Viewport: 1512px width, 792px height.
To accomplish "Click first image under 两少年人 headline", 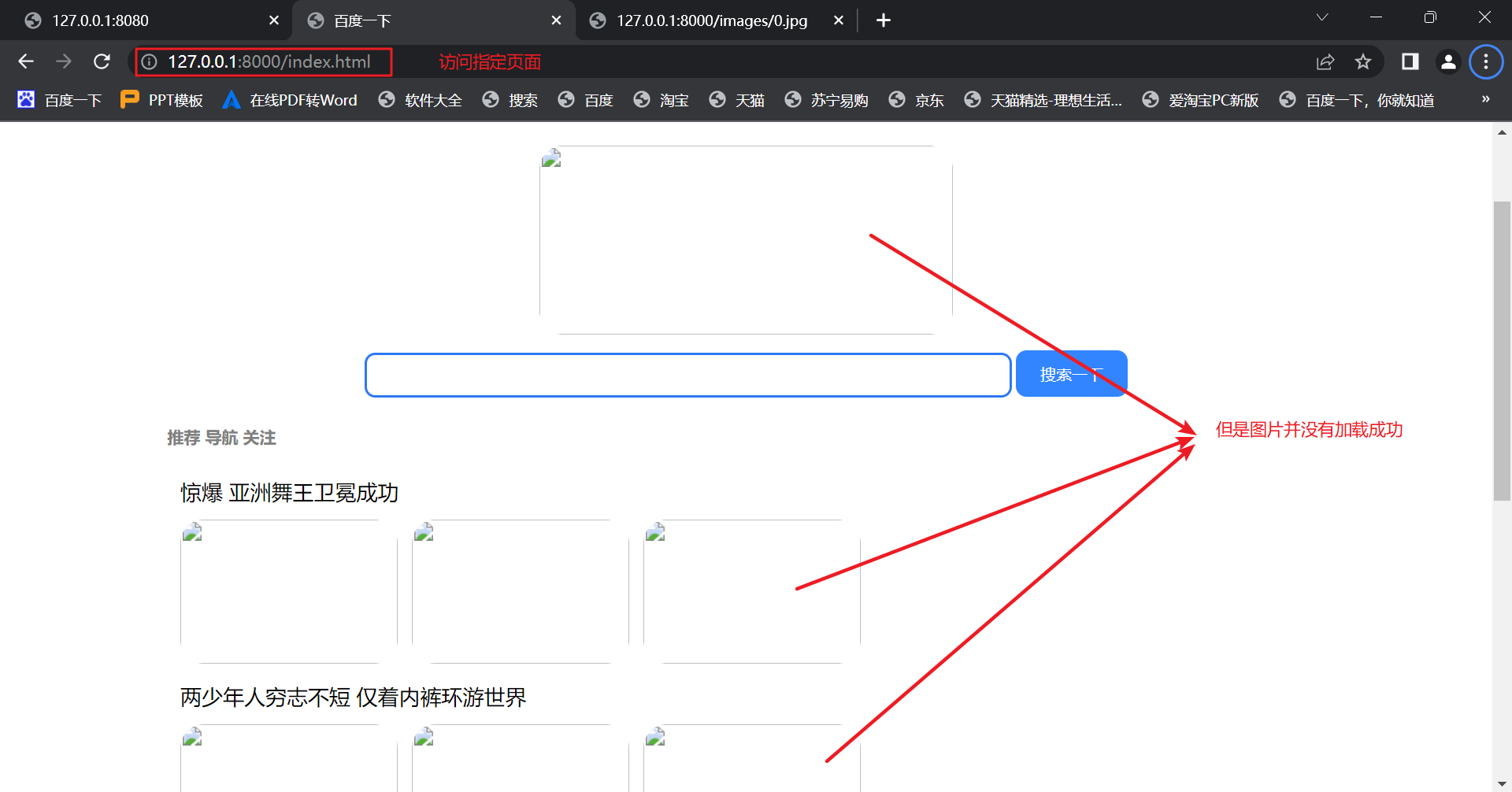I will (x=289, y=758).
